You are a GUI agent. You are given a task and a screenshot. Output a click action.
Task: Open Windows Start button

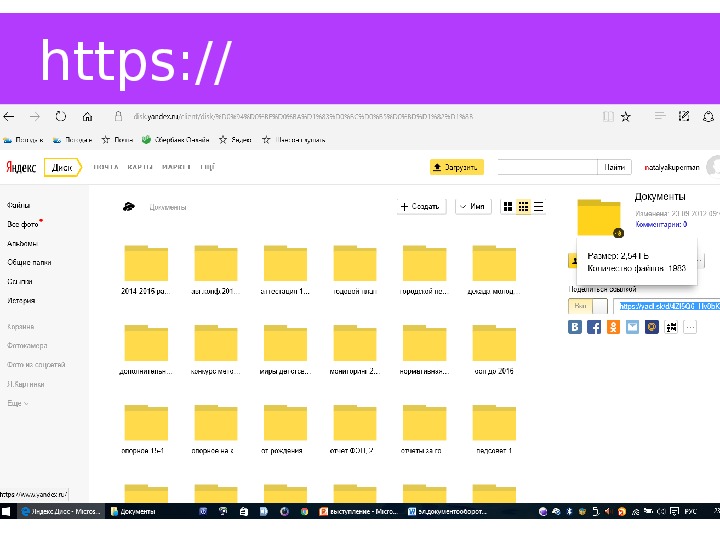(6, 511)
